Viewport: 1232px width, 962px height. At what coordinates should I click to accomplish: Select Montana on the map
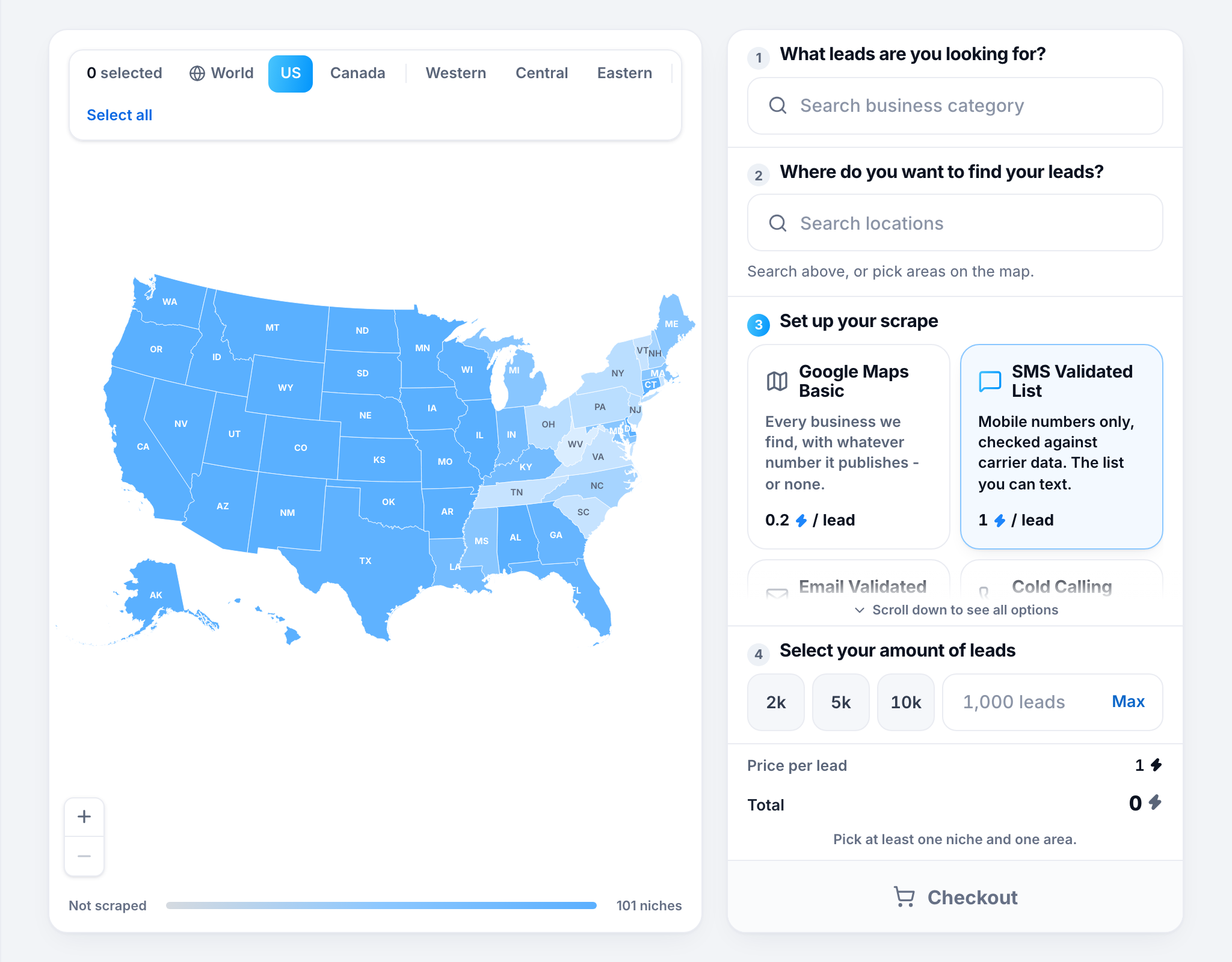[x=272, y=328]
